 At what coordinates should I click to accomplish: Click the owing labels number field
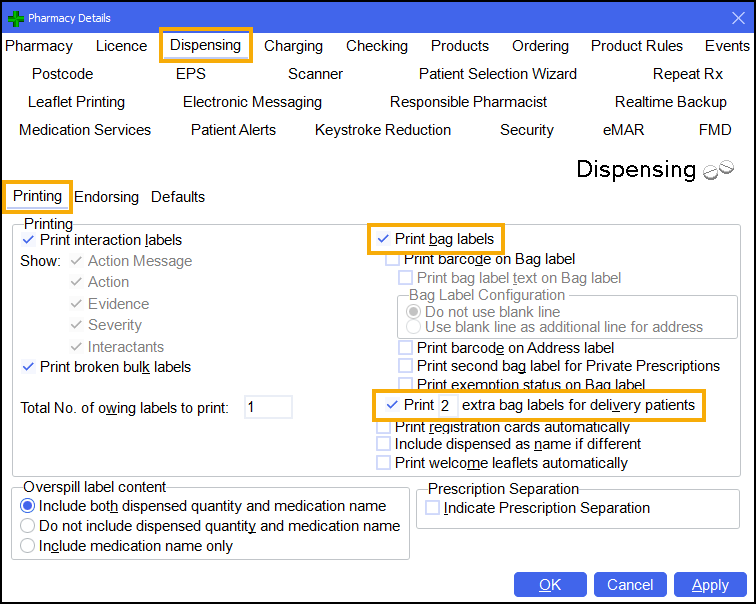[x=267, y=407]
